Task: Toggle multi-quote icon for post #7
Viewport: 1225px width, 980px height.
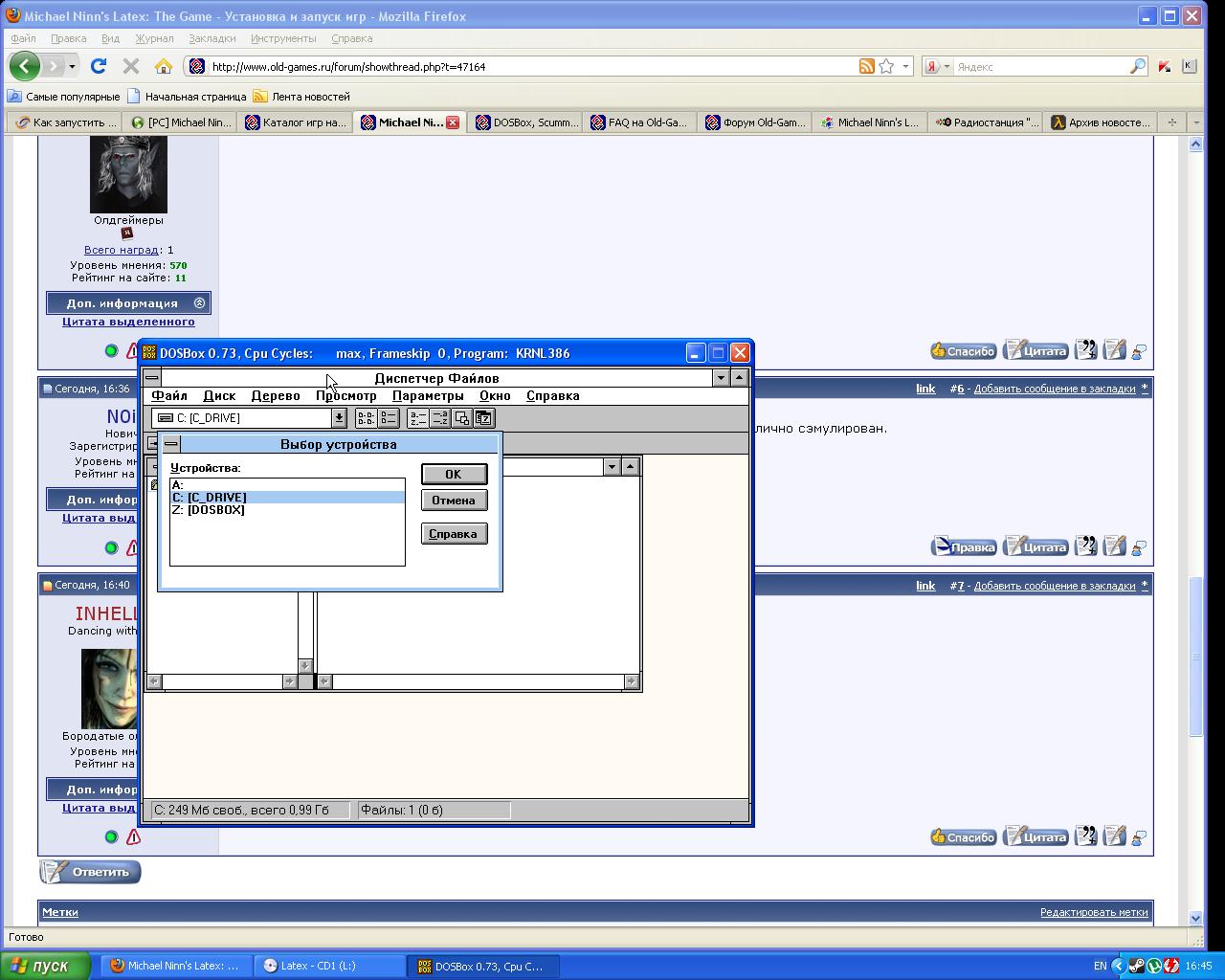Action: (1085, 837)
